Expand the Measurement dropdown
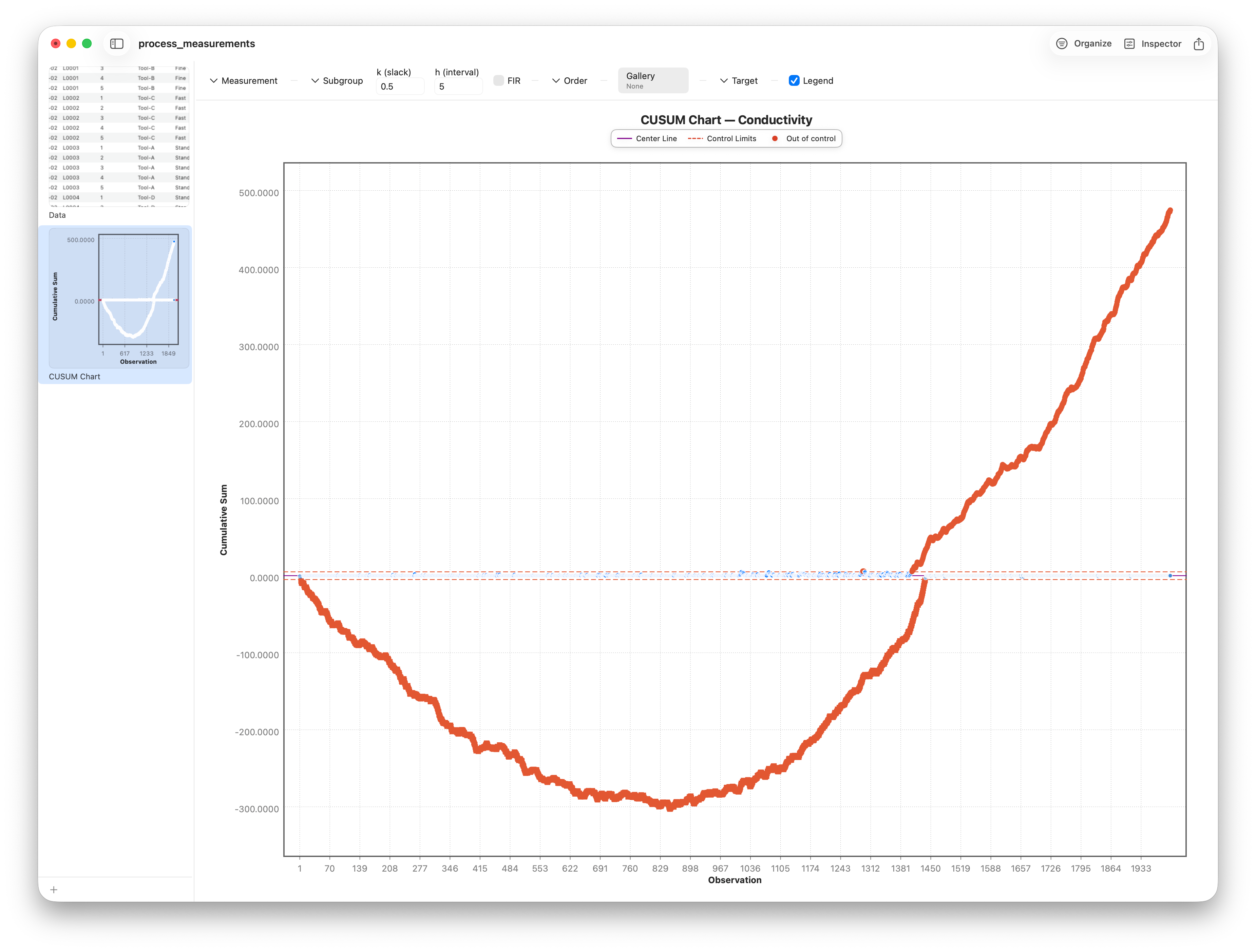Viewport: 1256px width, 952px height. (x=244, y=81)
